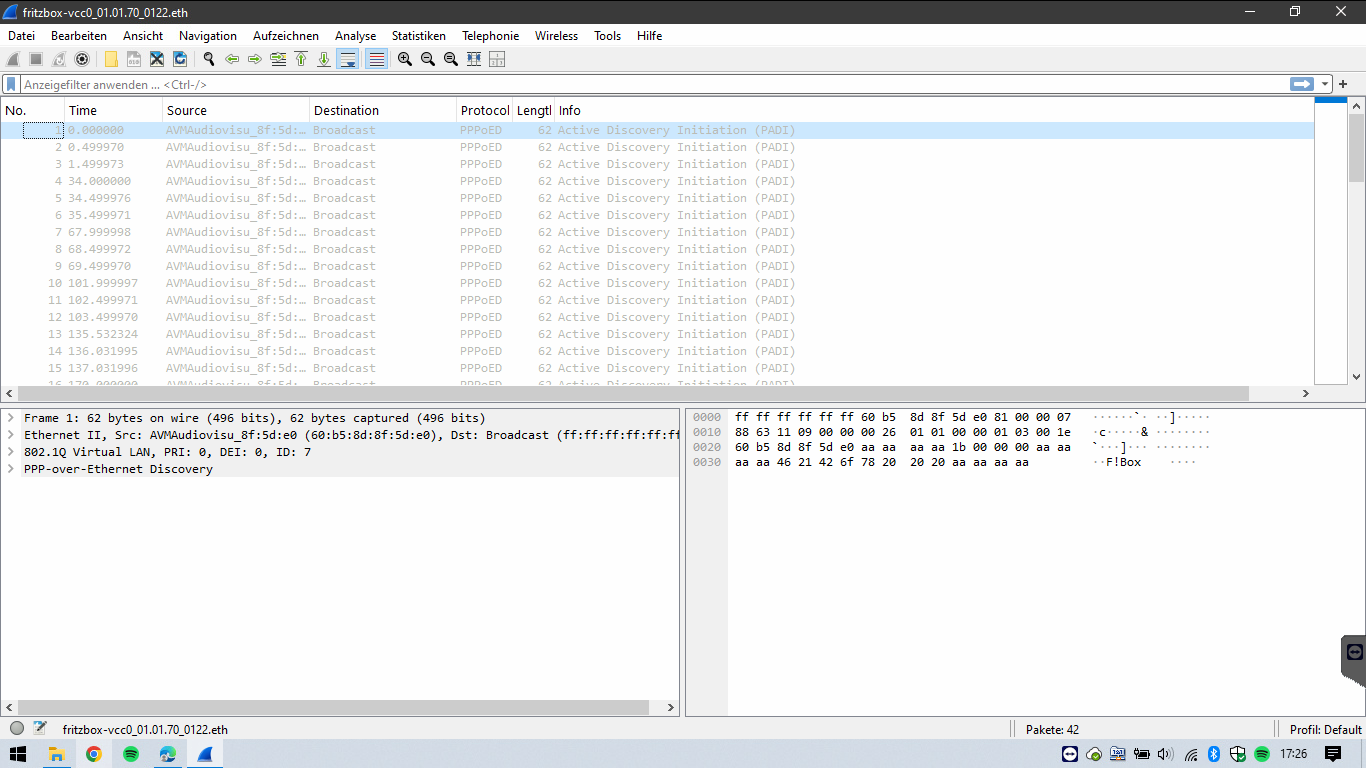Screen dimensions: 1366x768
Task: Open File Explorer from the taskbar
Action: pos(57,754)
